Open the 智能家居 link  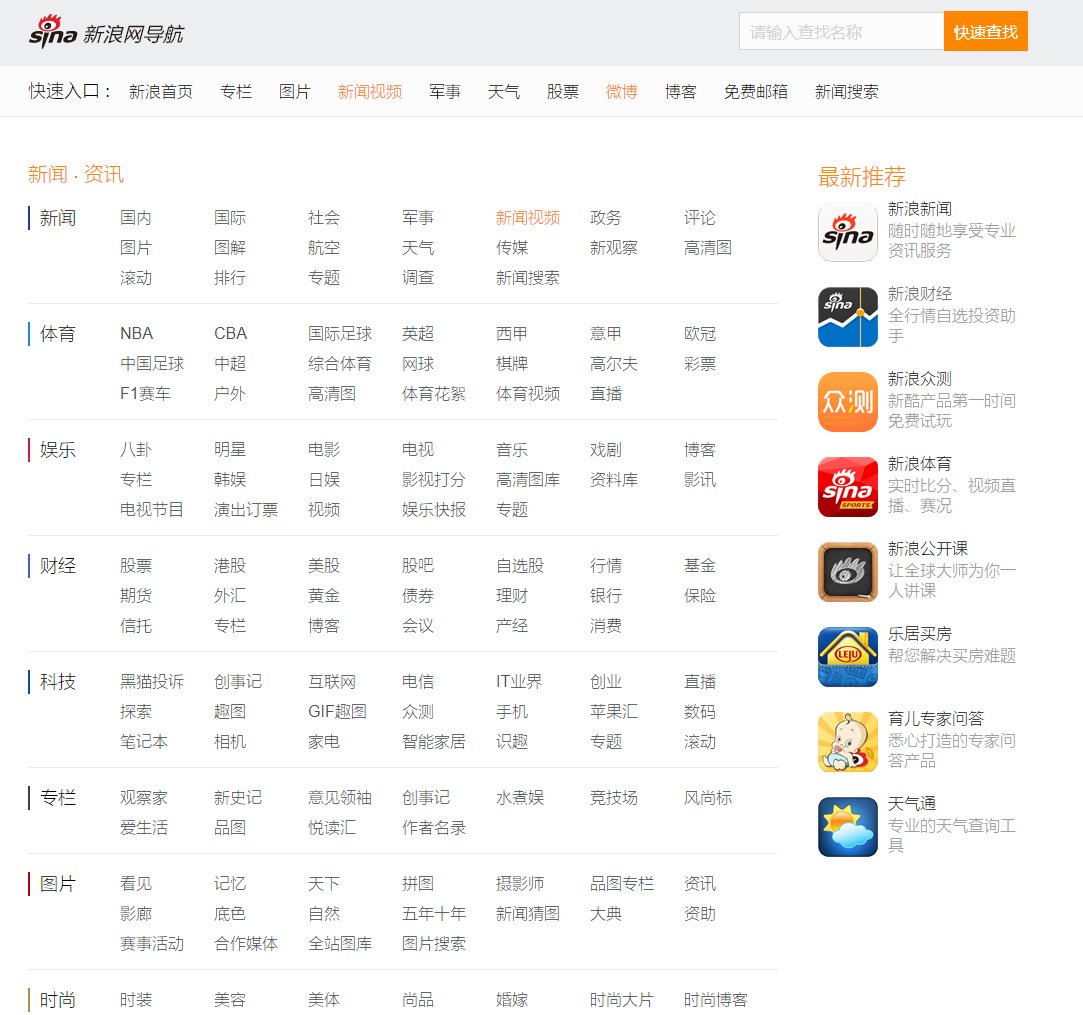[x=434, y=742]
